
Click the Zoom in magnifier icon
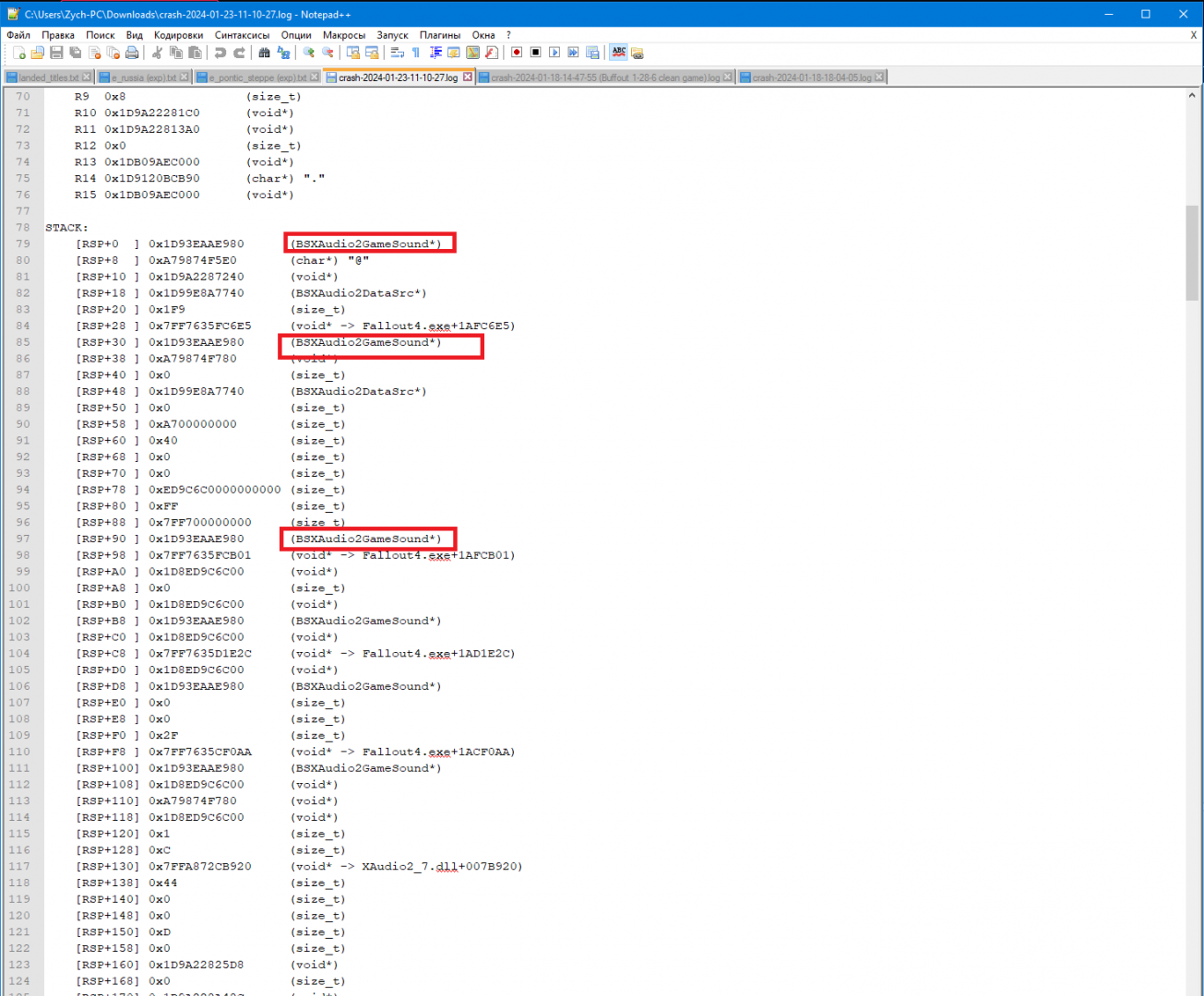pyautogui.click(x=308, y=53)
